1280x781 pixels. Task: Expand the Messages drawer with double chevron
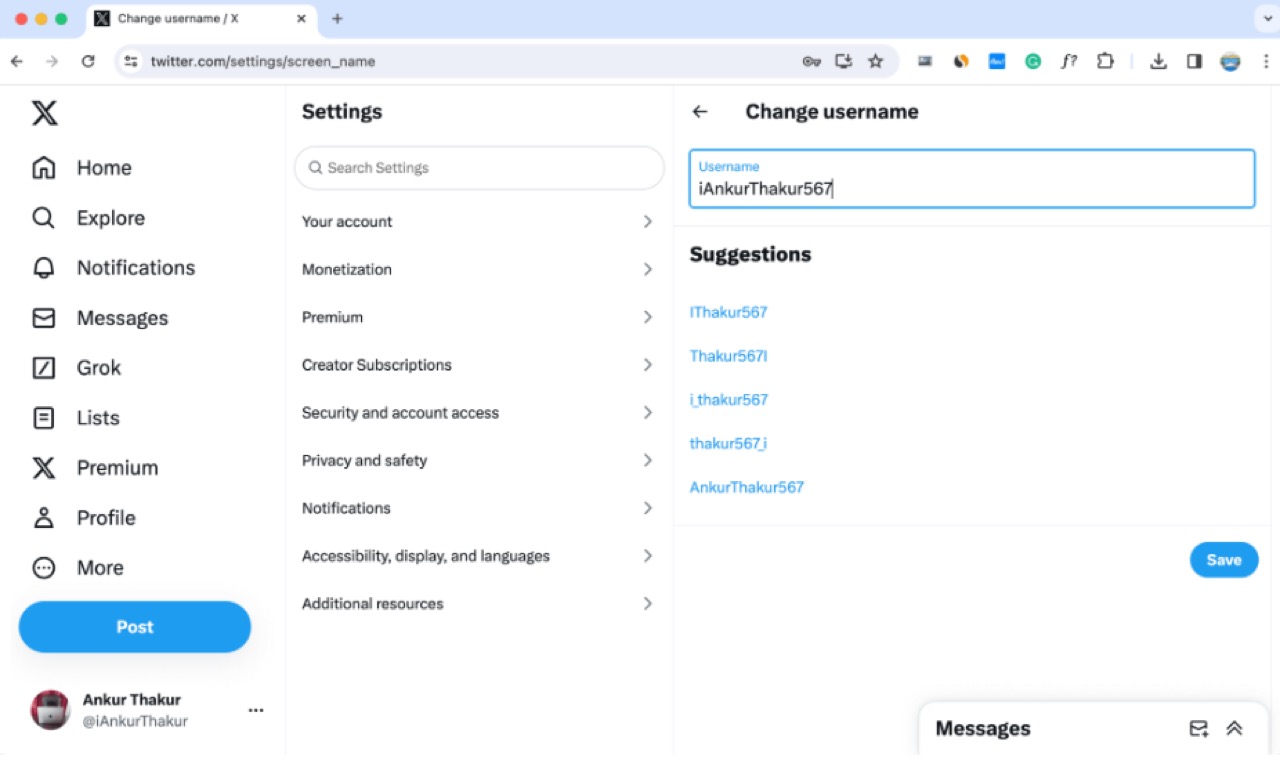[1234, 729]
